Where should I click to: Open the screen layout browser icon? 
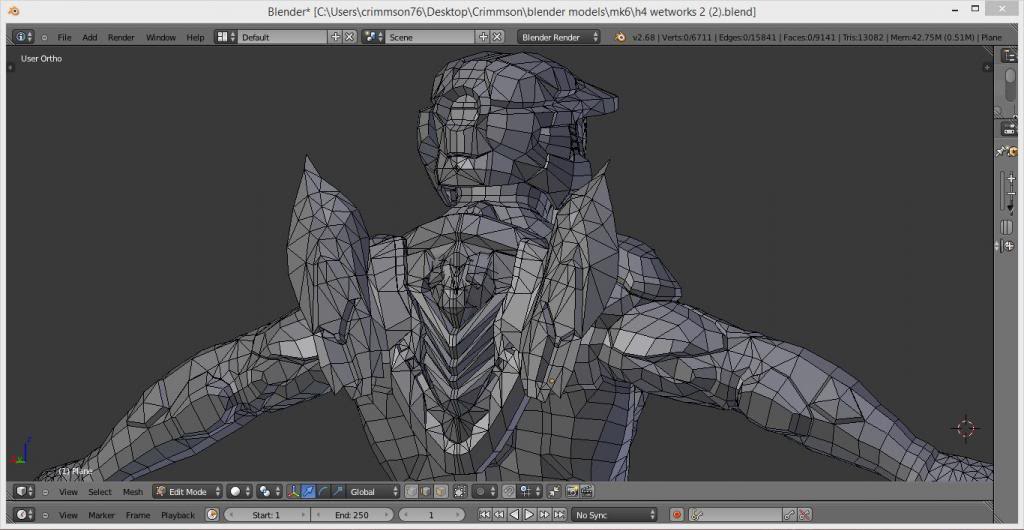click(225, 37)
